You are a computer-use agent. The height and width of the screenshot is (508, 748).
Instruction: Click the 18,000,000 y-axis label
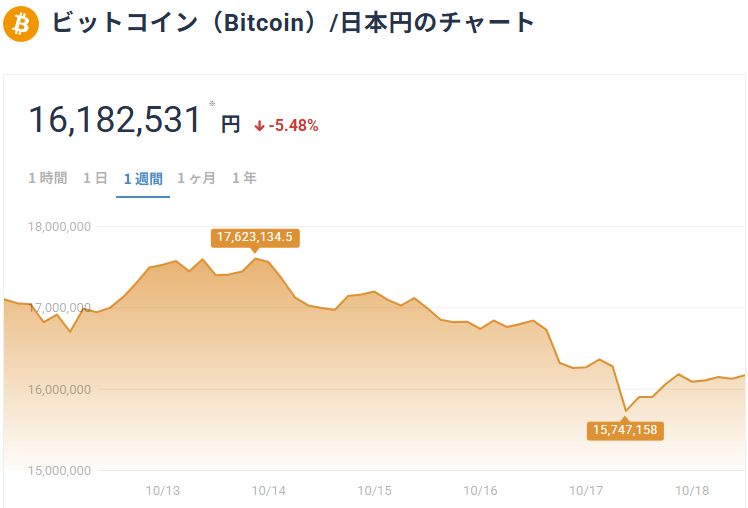point(60,227)
